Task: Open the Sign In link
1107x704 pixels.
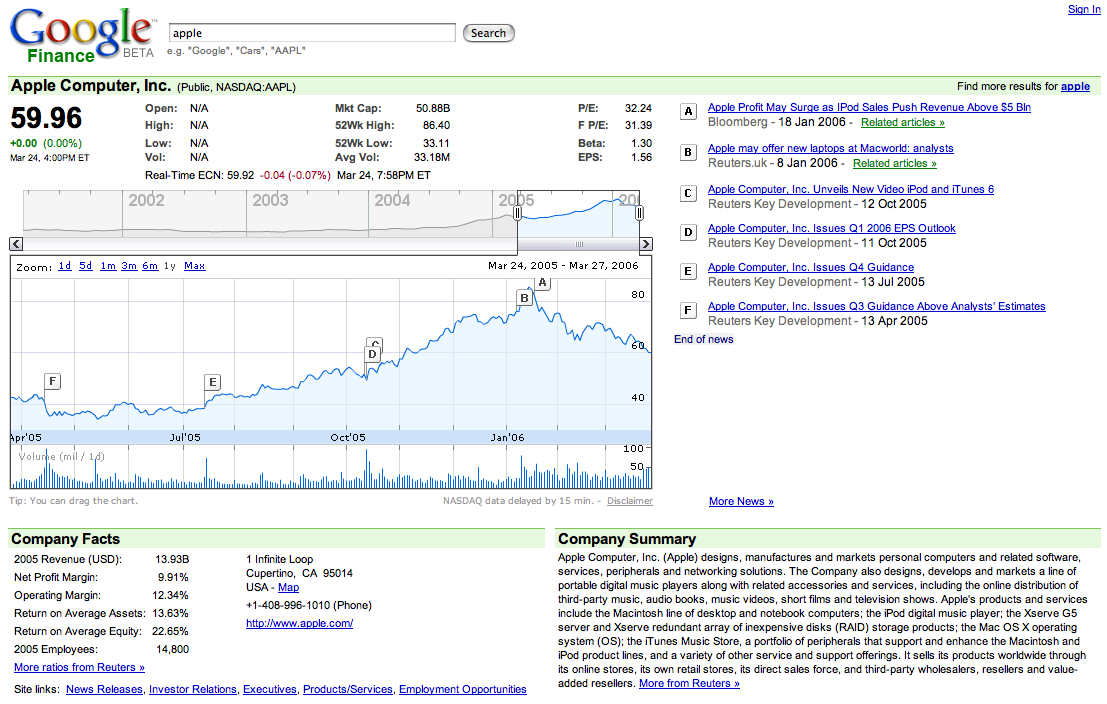Action: (x=1084, y=9)
